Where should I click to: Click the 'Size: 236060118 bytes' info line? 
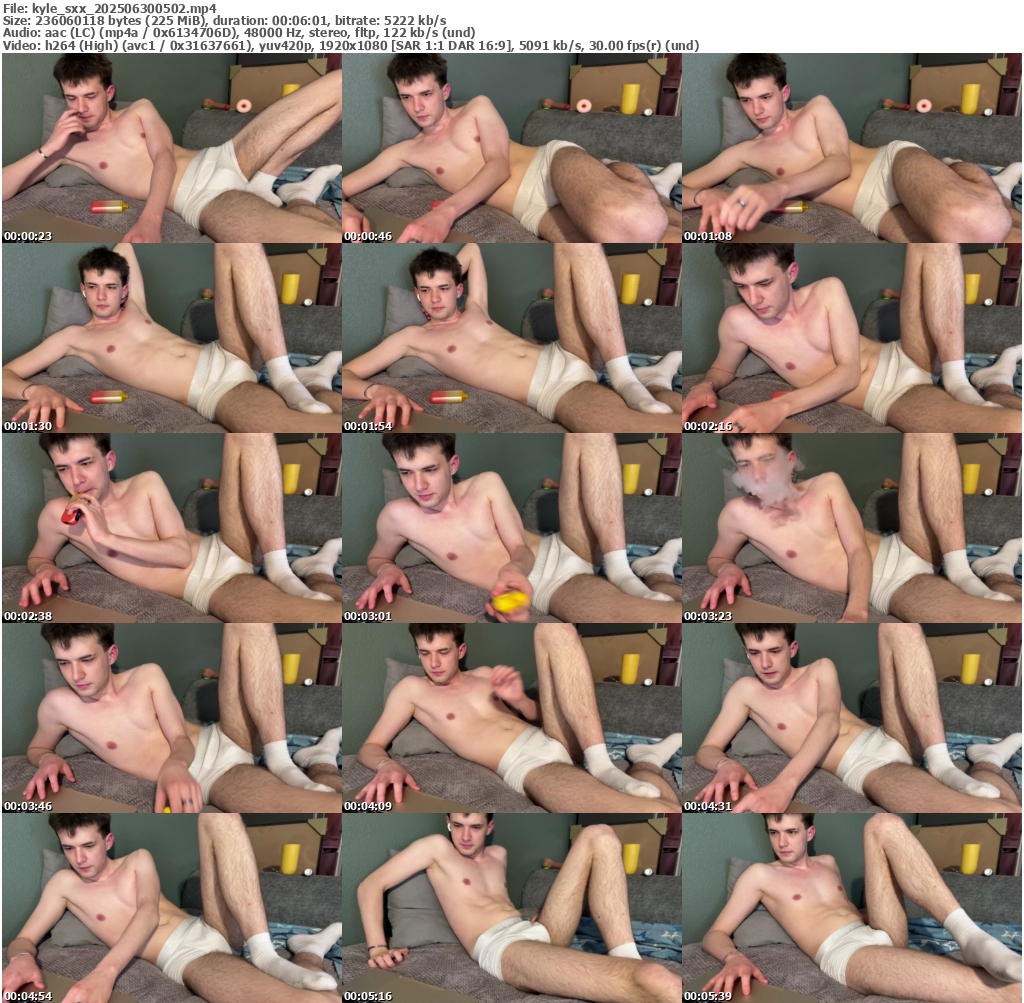[225, 21]
